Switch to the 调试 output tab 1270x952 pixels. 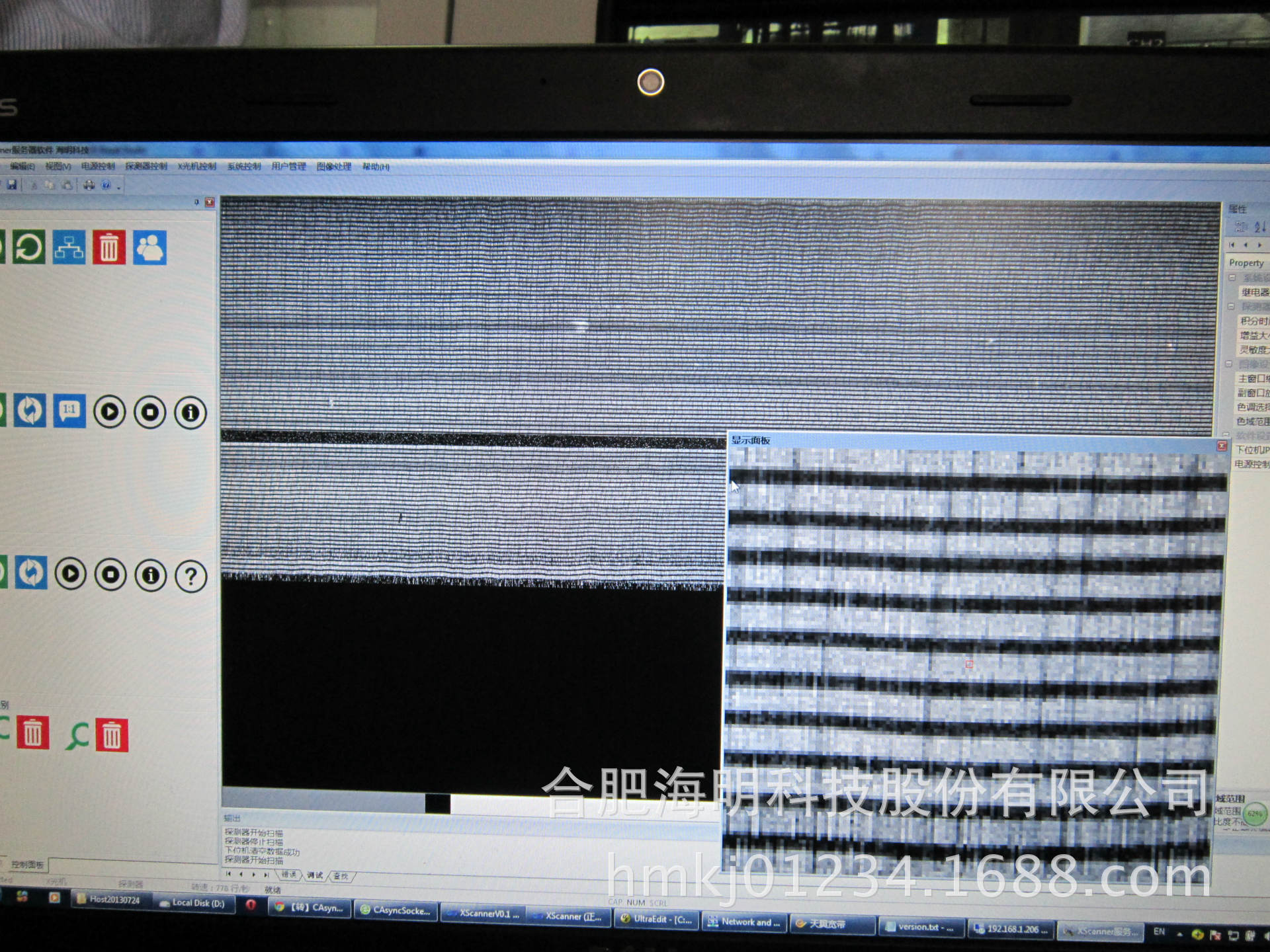315,875
